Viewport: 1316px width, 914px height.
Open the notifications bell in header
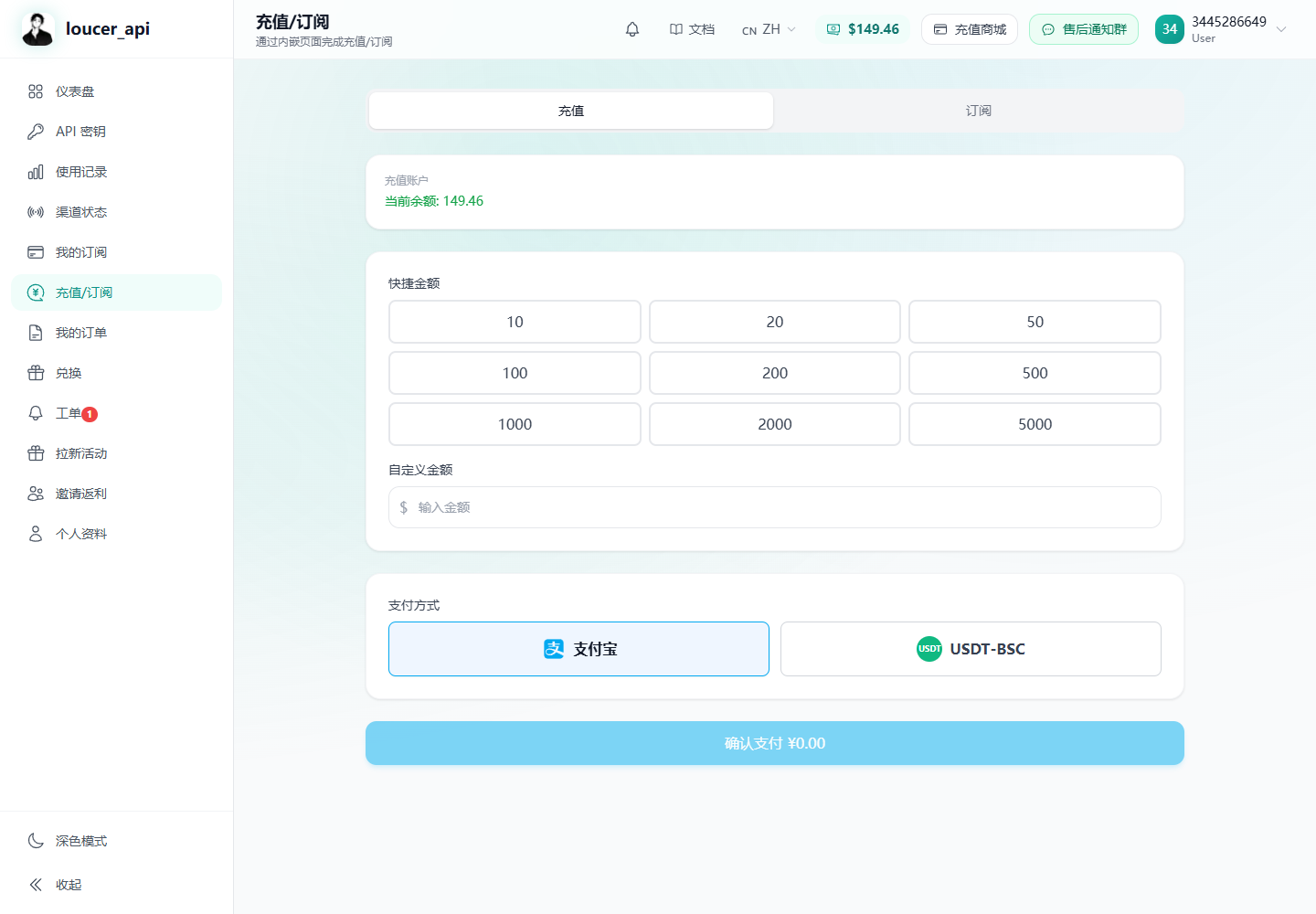(x=632, y=29)
